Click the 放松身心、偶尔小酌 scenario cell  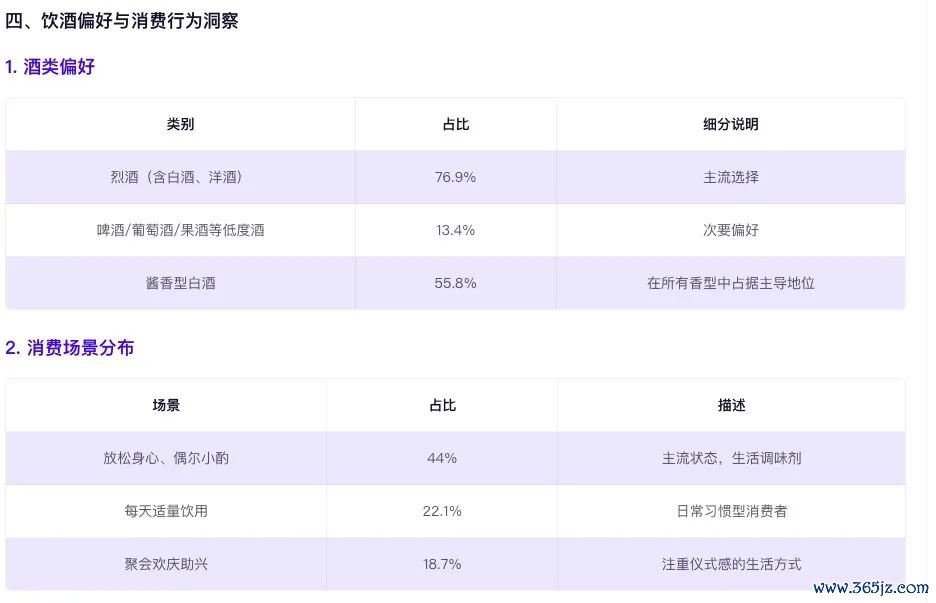click(166, 458)
